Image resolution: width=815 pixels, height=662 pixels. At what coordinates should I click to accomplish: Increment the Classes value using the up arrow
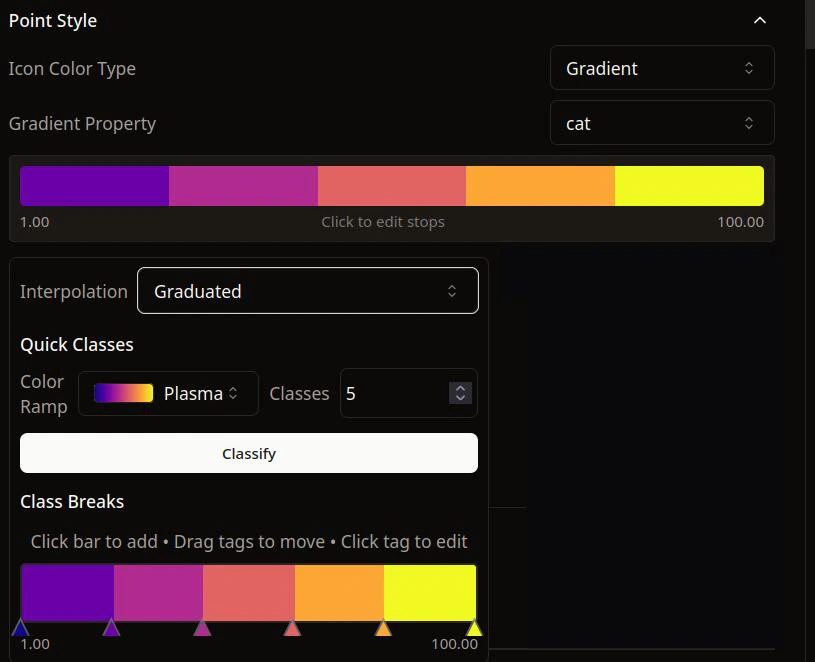click(x=459, y=386)
